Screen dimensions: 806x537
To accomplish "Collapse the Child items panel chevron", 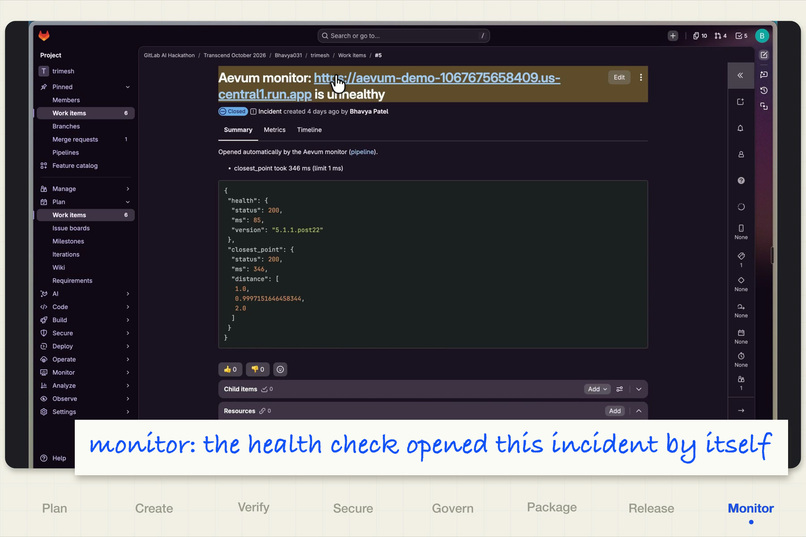I will click(638, 389).
